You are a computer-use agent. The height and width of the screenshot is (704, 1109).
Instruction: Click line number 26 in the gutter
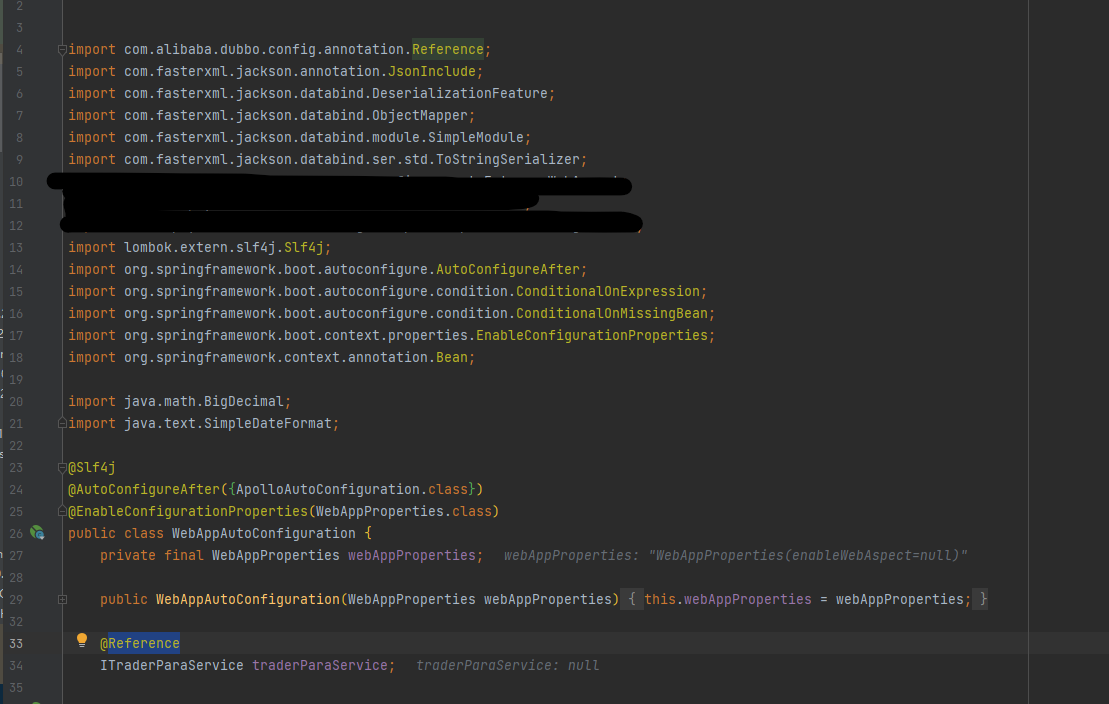tap(16, 533)
